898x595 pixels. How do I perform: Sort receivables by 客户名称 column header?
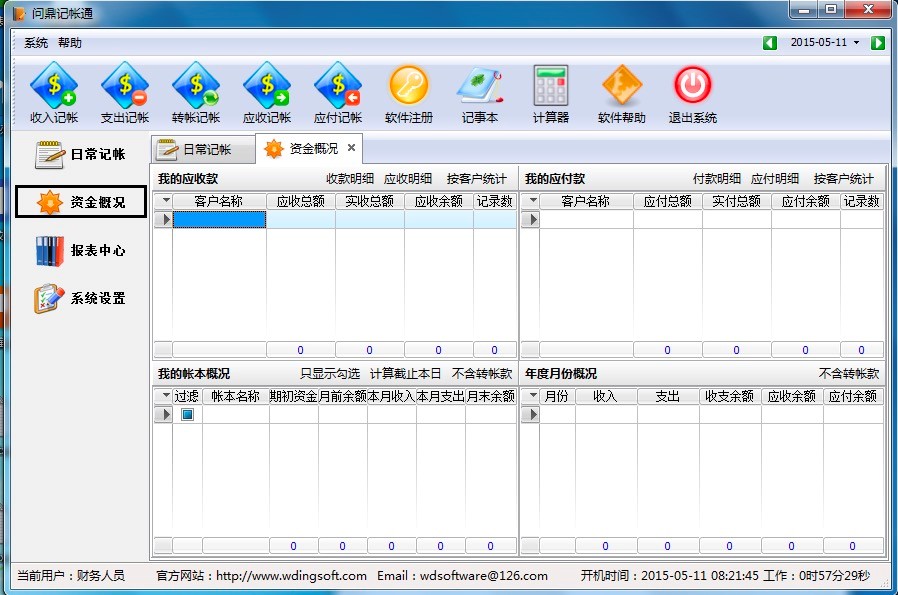(x=219, y=201)
